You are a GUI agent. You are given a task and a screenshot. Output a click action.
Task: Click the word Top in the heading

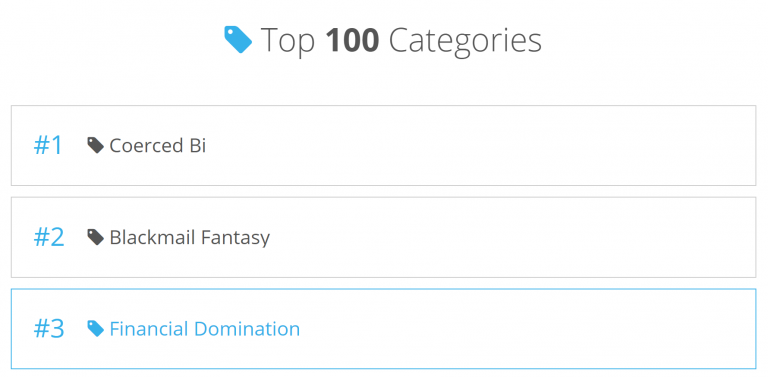click(x=288, y=41)
